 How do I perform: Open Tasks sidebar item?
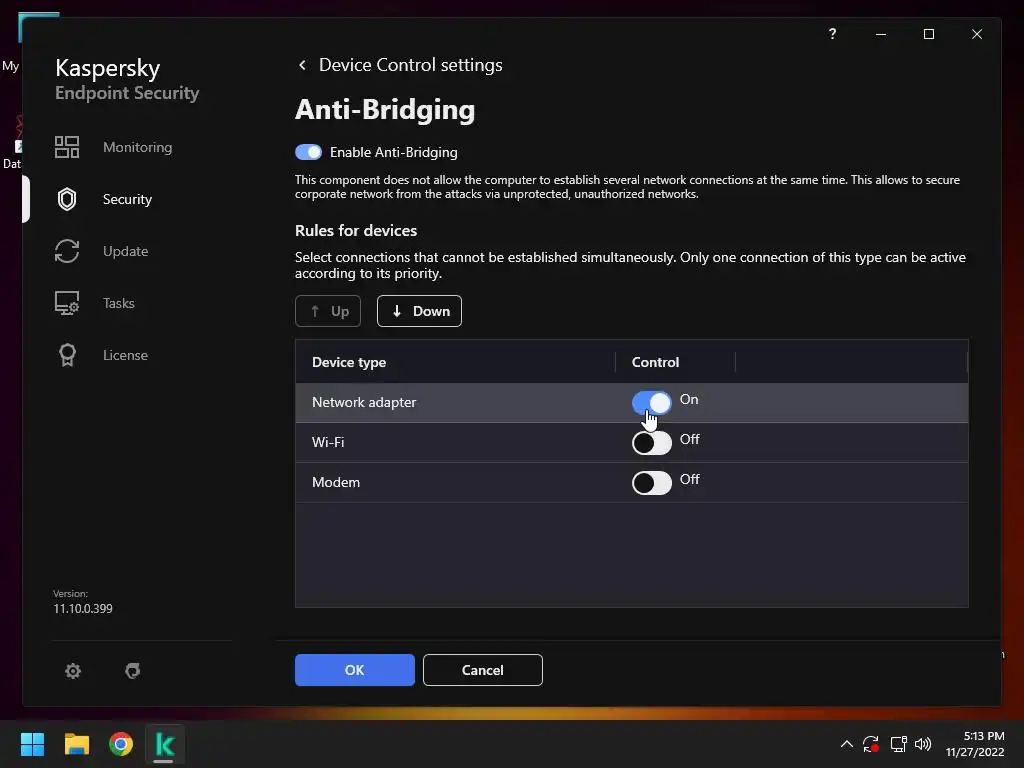pos(119,303)
